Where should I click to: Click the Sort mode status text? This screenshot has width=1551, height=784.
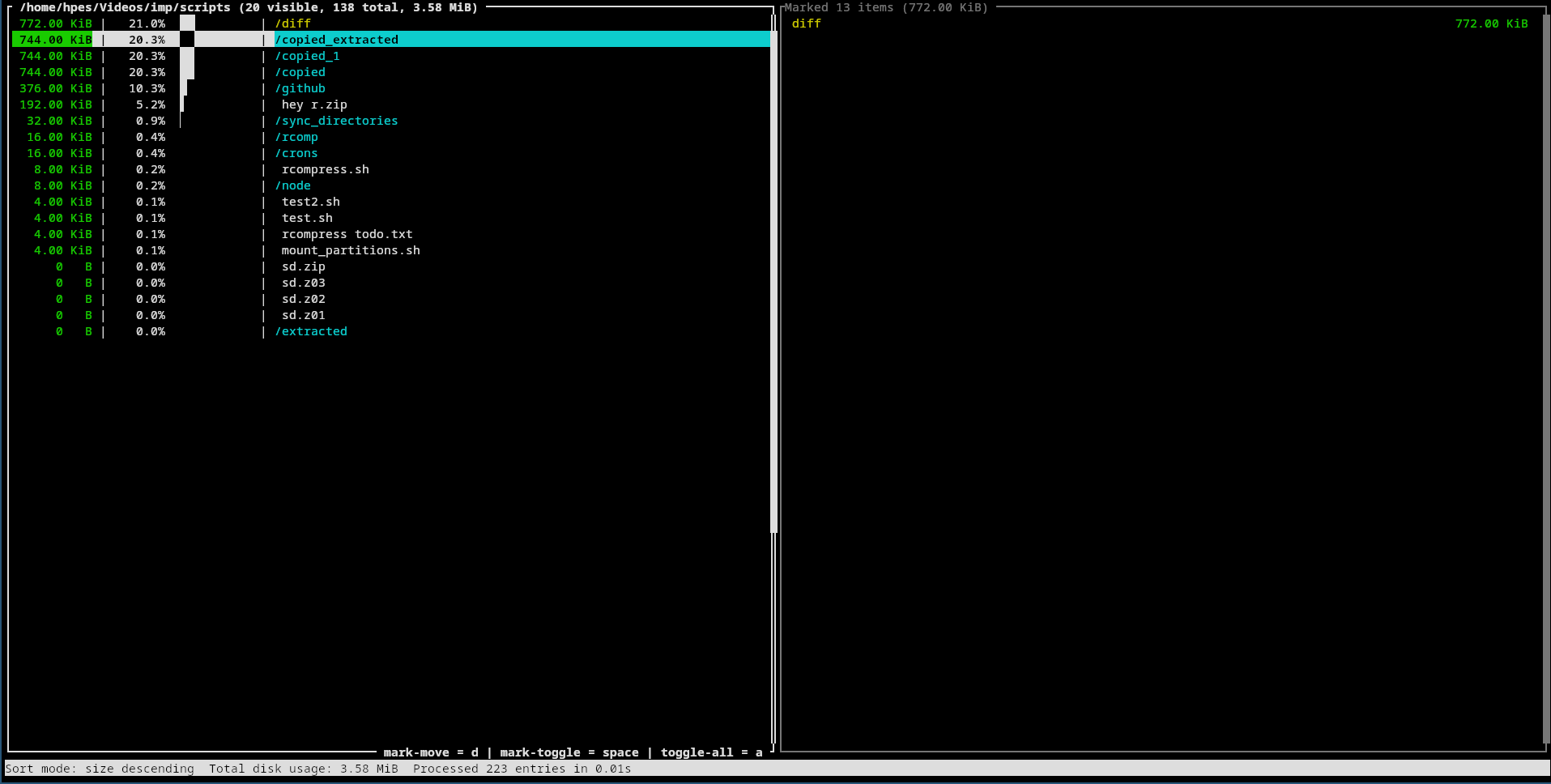100,769
